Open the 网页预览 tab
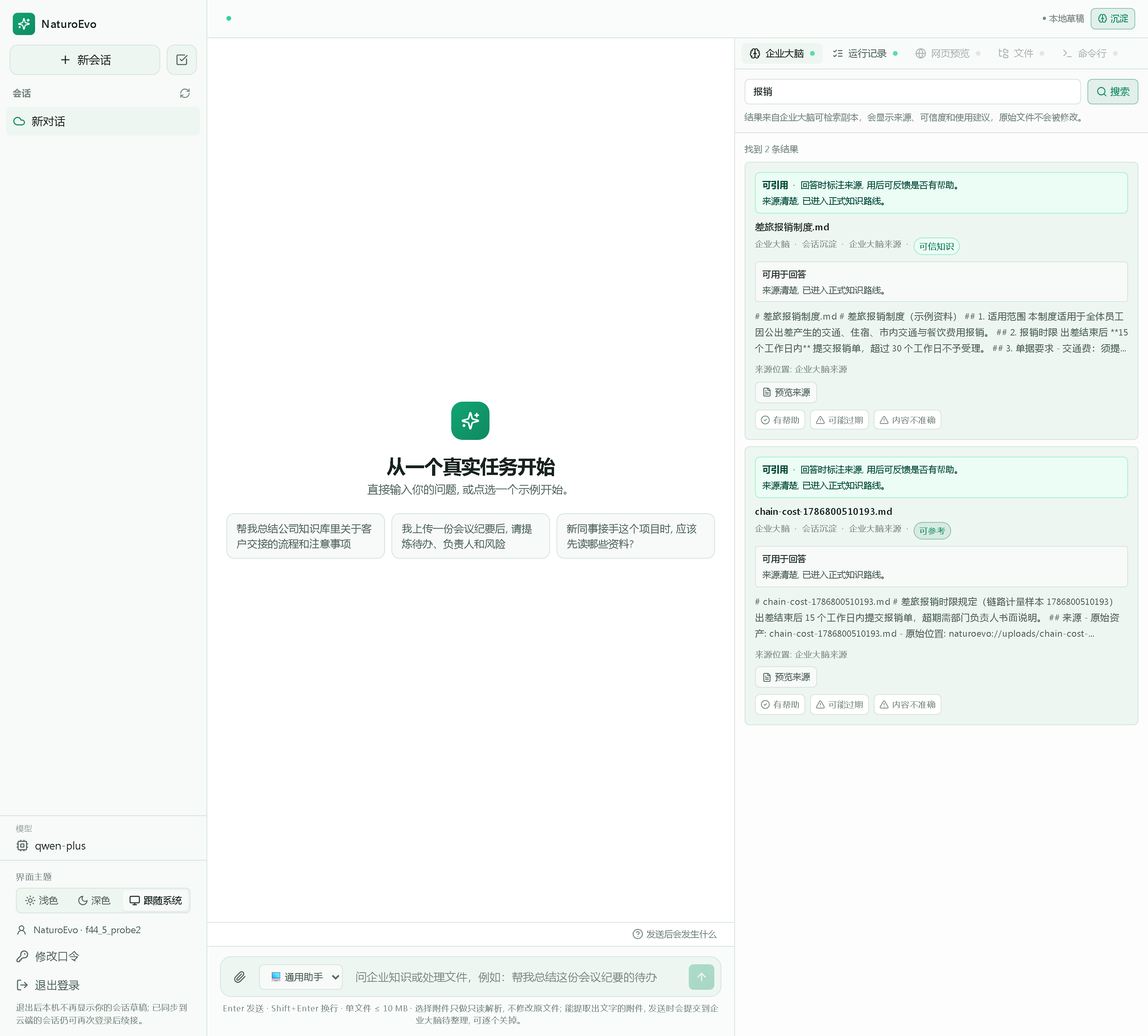The image size is (1148, 1036). [x=947, y=53]
